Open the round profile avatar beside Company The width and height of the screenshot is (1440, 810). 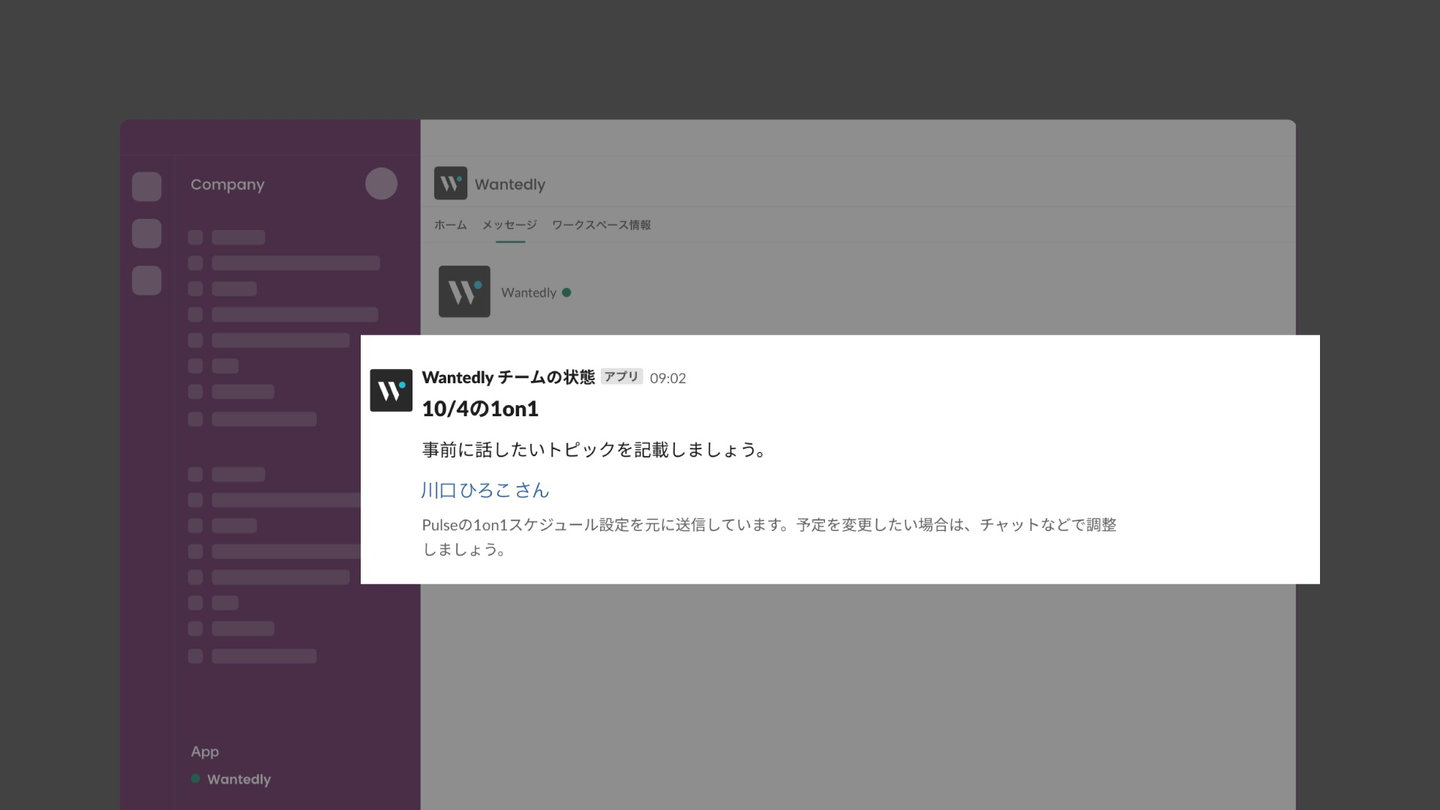pyautogui.click(x=381, y=184)
